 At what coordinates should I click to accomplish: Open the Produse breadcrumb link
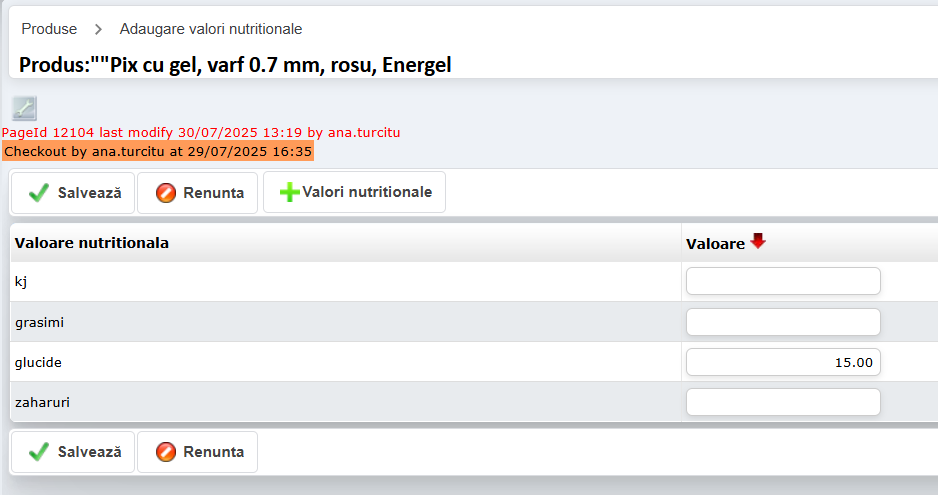(49, 29)
